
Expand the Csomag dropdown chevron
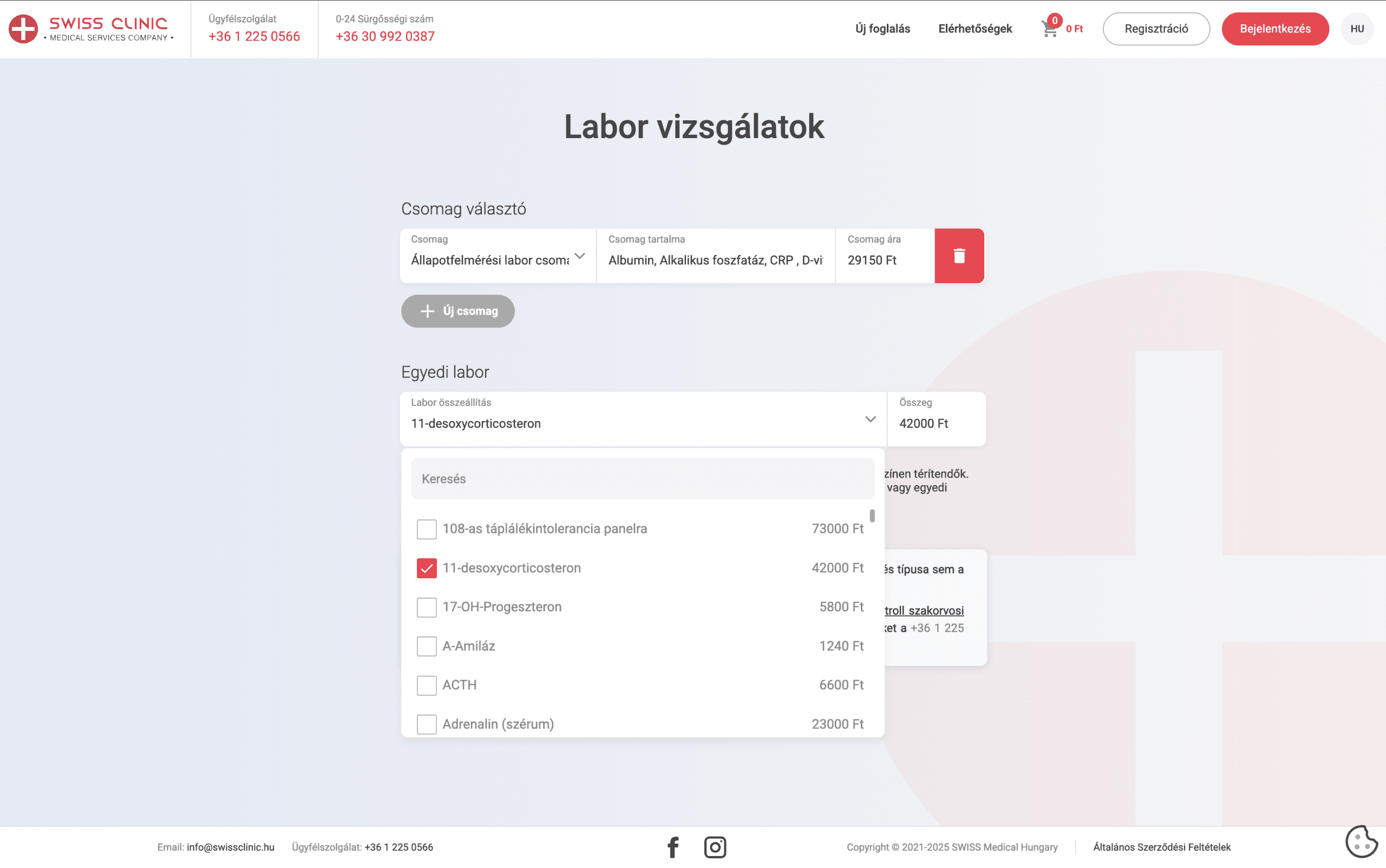pos(580,256)
